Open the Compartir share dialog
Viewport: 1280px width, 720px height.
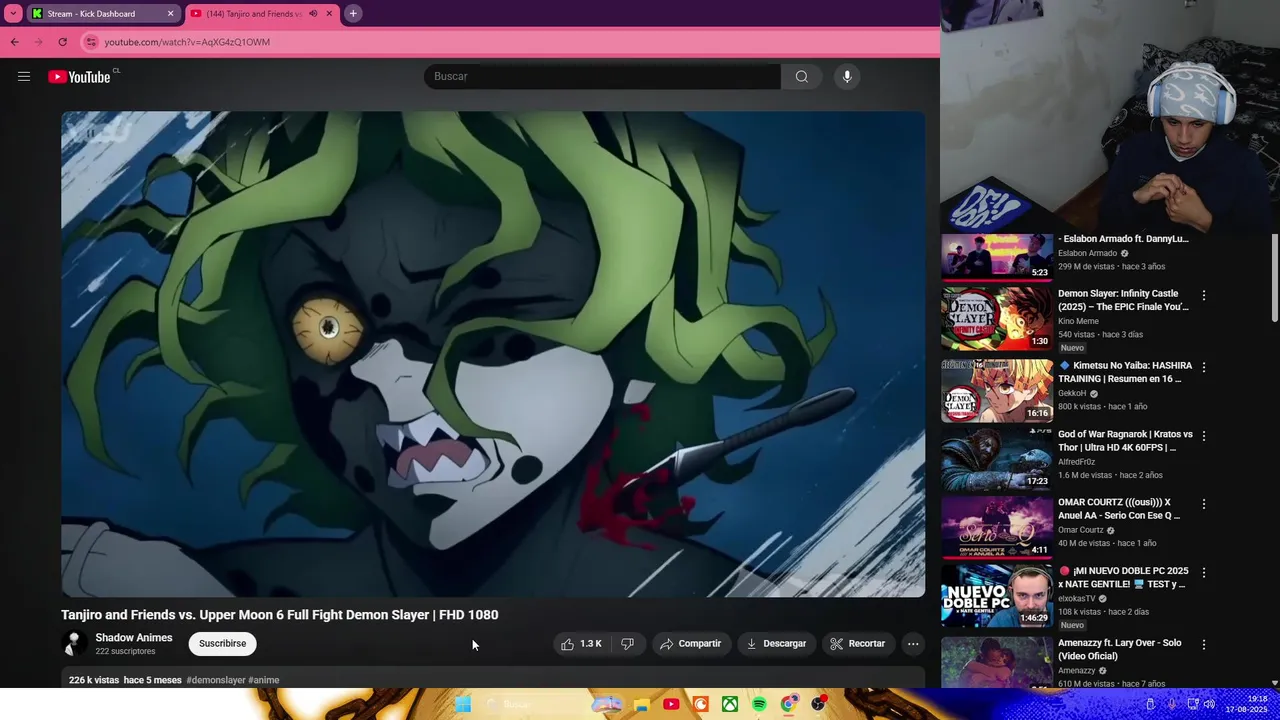point(690,644)
